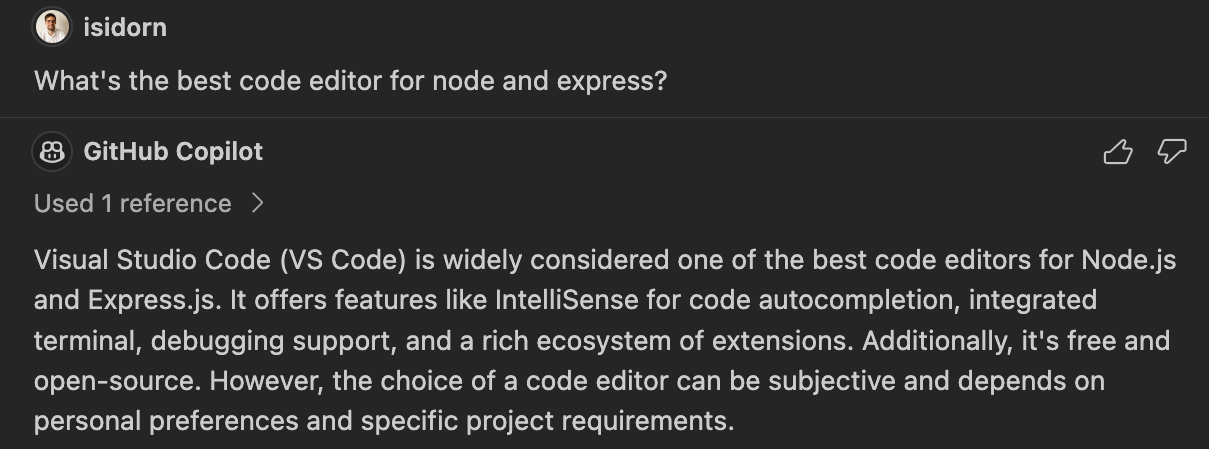This screenshot has width=1209, height=449.
Task: Click the phrase 'personal preferences'
Action: click(x=166, y=421)
